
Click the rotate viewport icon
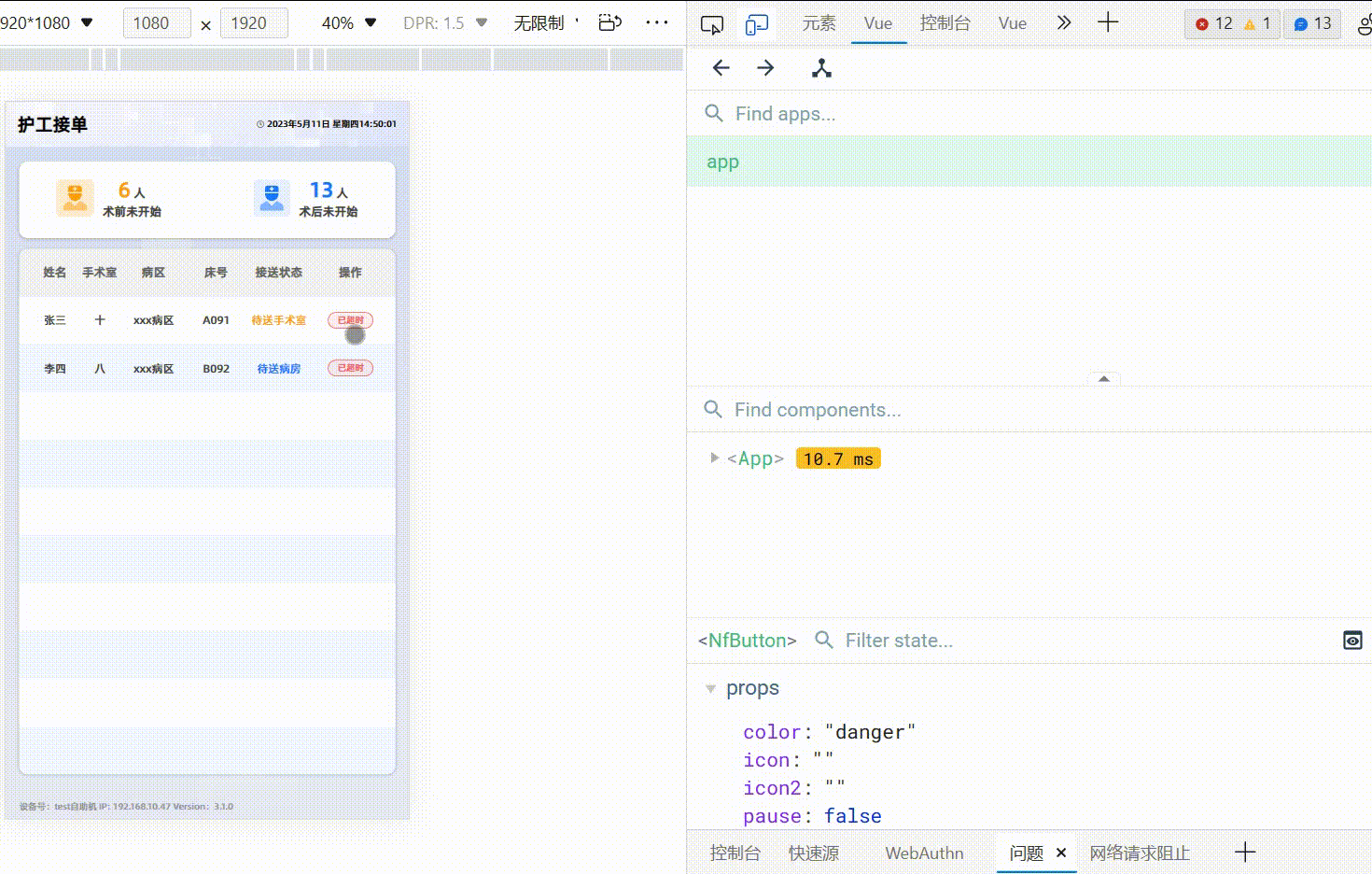point(609,22)
